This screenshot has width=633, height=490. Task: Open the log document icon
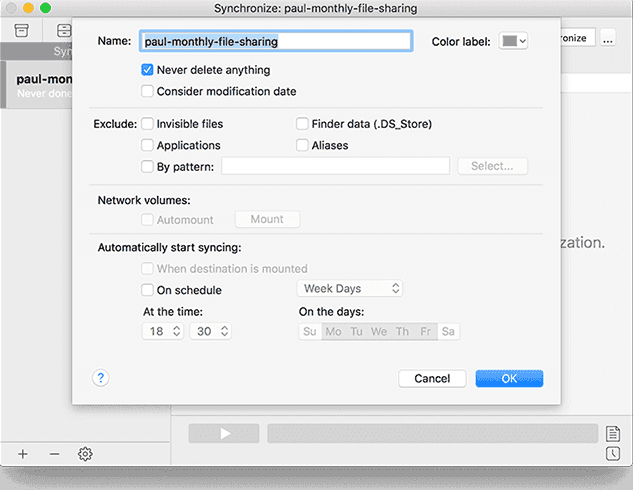[x=612, y=433]
